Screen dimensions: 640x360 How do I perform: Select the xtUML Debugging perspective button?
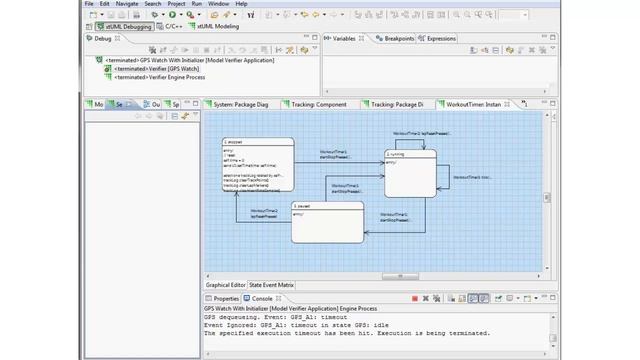point(124,27)
